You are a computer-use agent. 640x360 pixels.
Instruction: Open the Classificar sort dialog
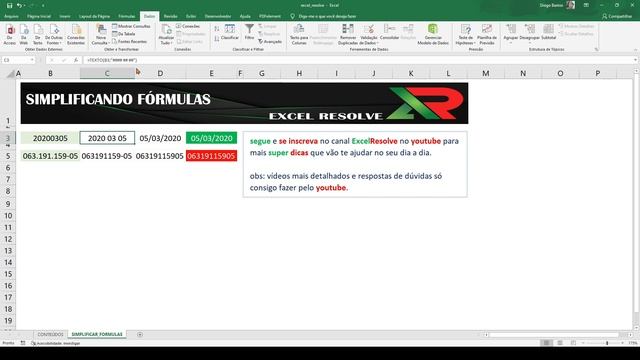point(230,32)
